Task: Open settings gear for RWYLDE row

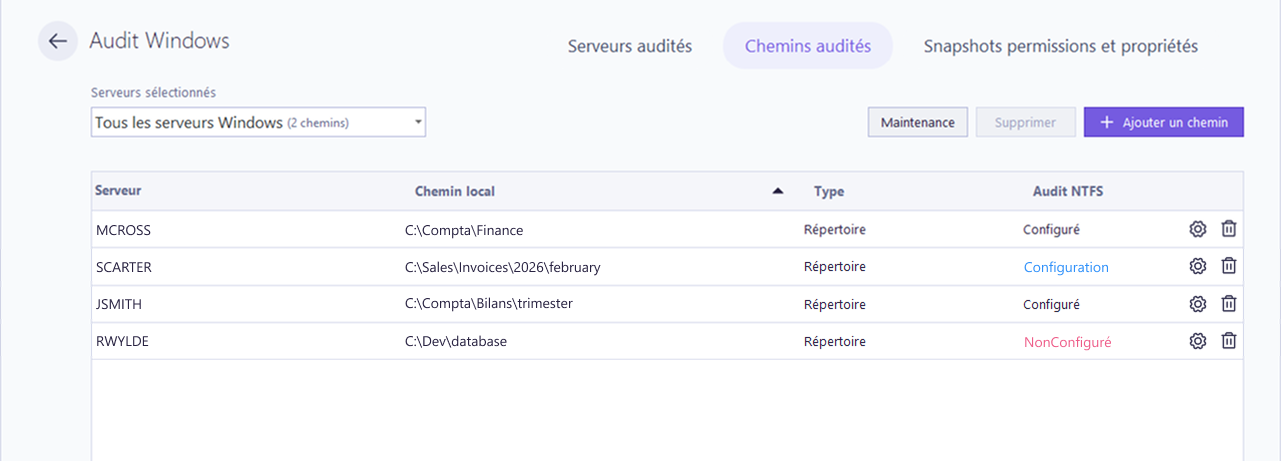Action: click(x=1197, y=341)
